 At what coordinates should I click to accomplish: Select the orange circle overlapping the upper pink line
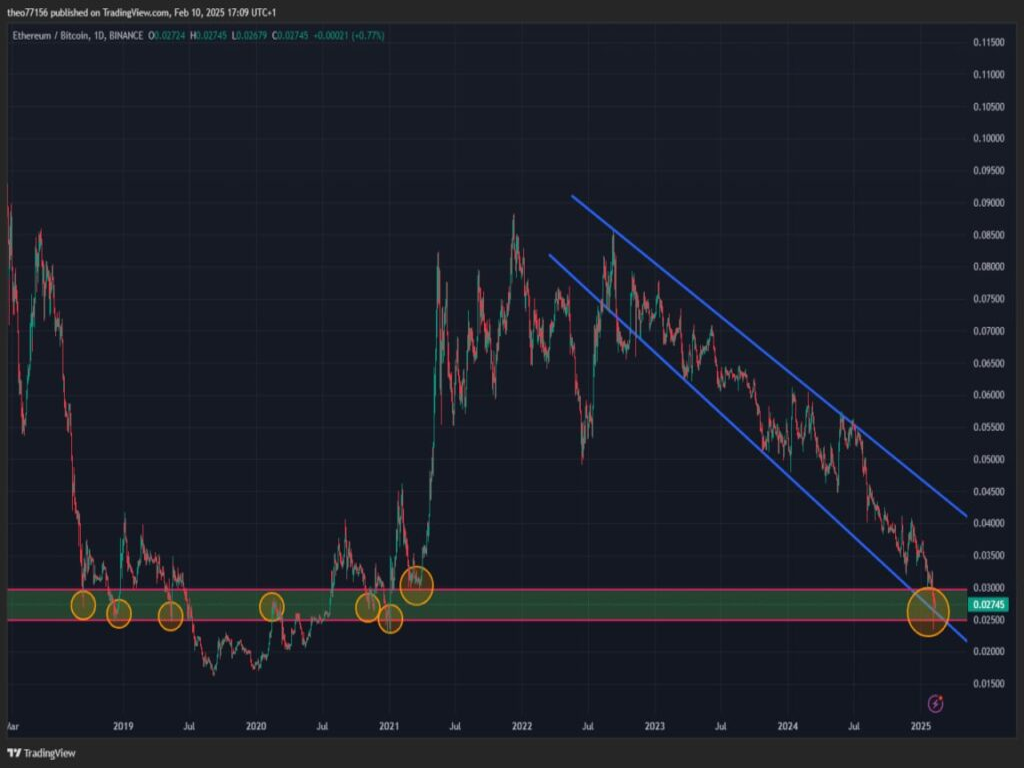tap(416, 585)
